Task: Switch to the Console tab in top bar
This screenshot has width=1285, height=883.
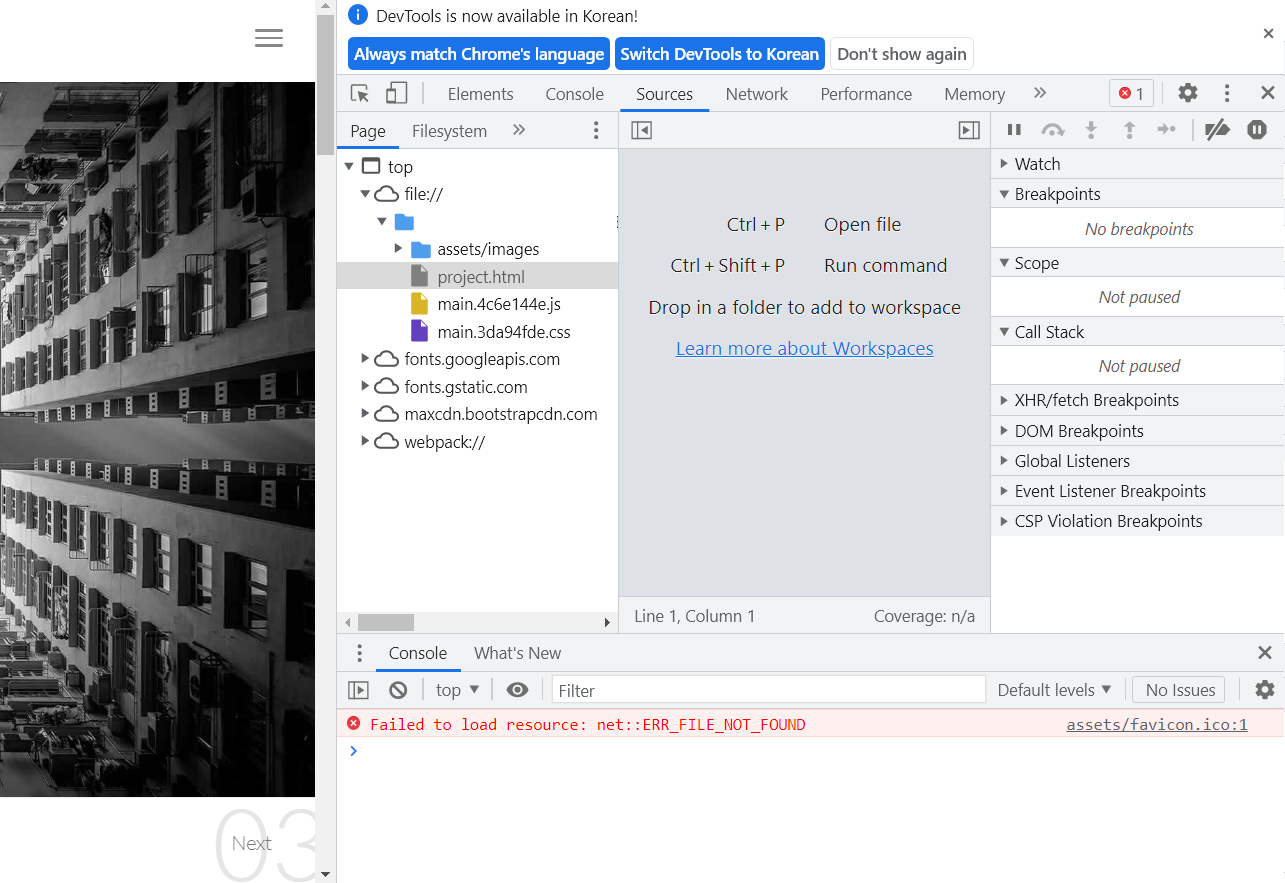Action: pyautogui.click(x=574, y=94)
